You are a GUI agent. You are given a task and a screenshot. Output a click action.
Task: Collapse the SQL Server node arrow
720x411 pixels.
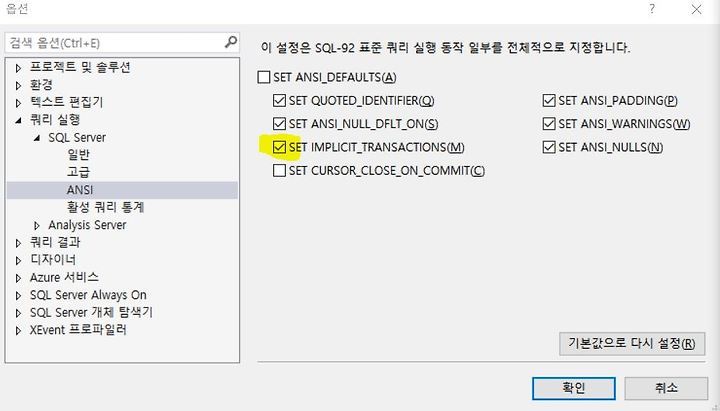tap(37, 138)
